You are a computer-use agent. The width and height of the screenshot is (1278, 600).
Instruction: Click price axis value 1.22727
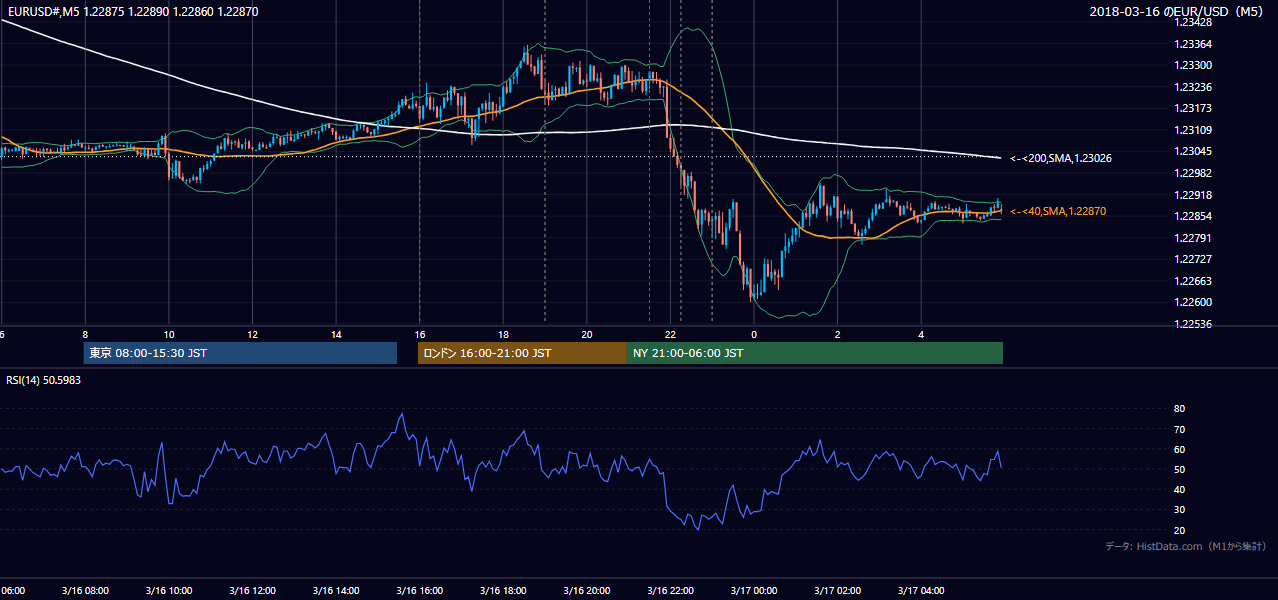click(x=1194, y=259)
